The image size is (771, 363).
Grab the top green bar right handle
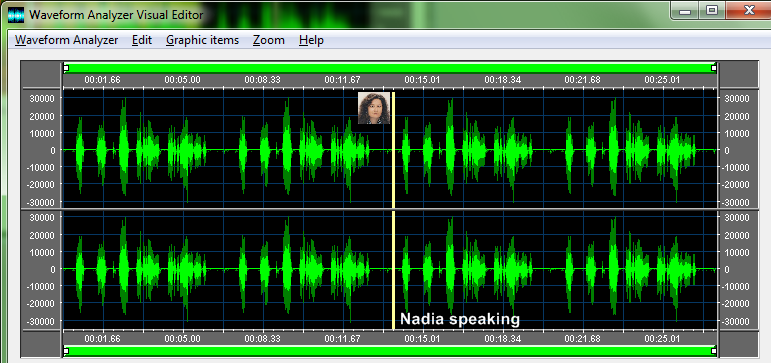[714, 68]
